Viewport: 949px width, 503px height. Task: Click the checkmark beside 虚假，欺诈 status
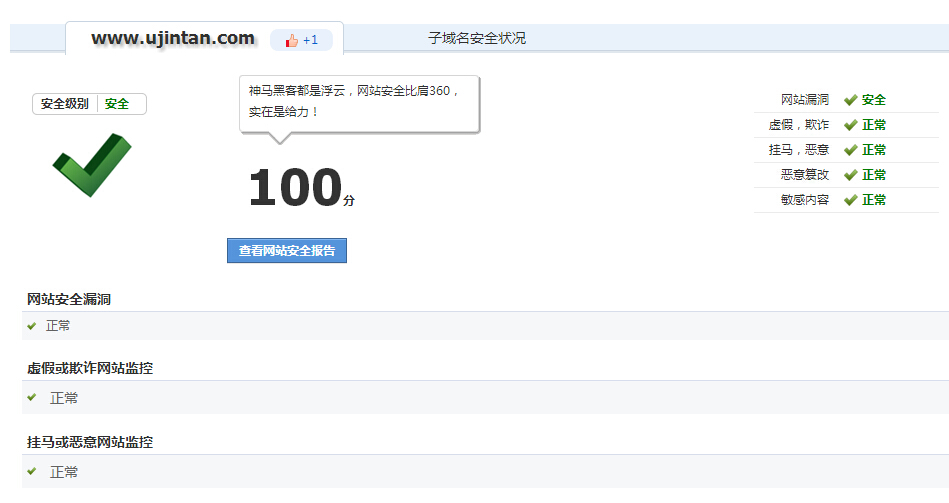pyautogui.click(x=850, y=125)
